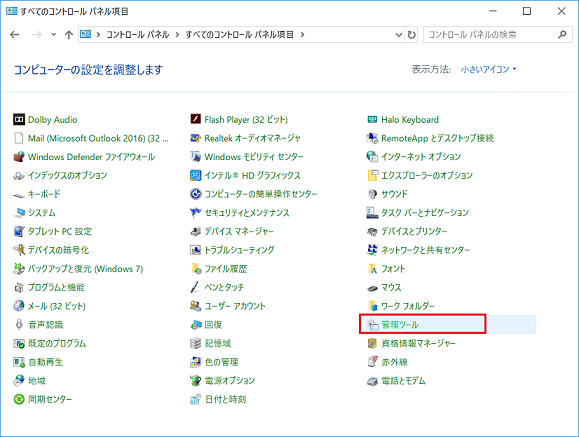Click the インテル HD グラフィックス icon

(195, 175)
